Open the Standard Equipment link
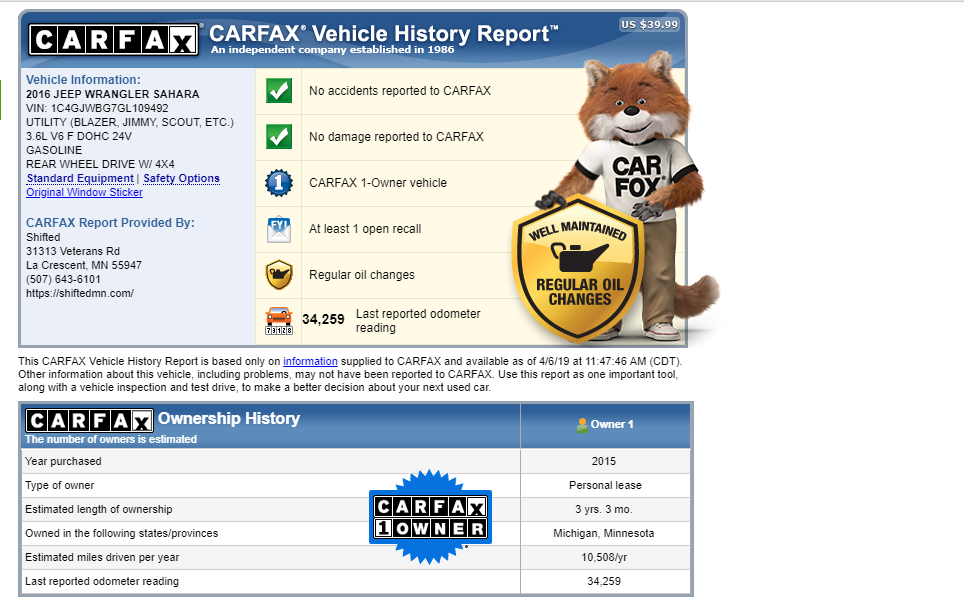964x607 pixels. 80,178
